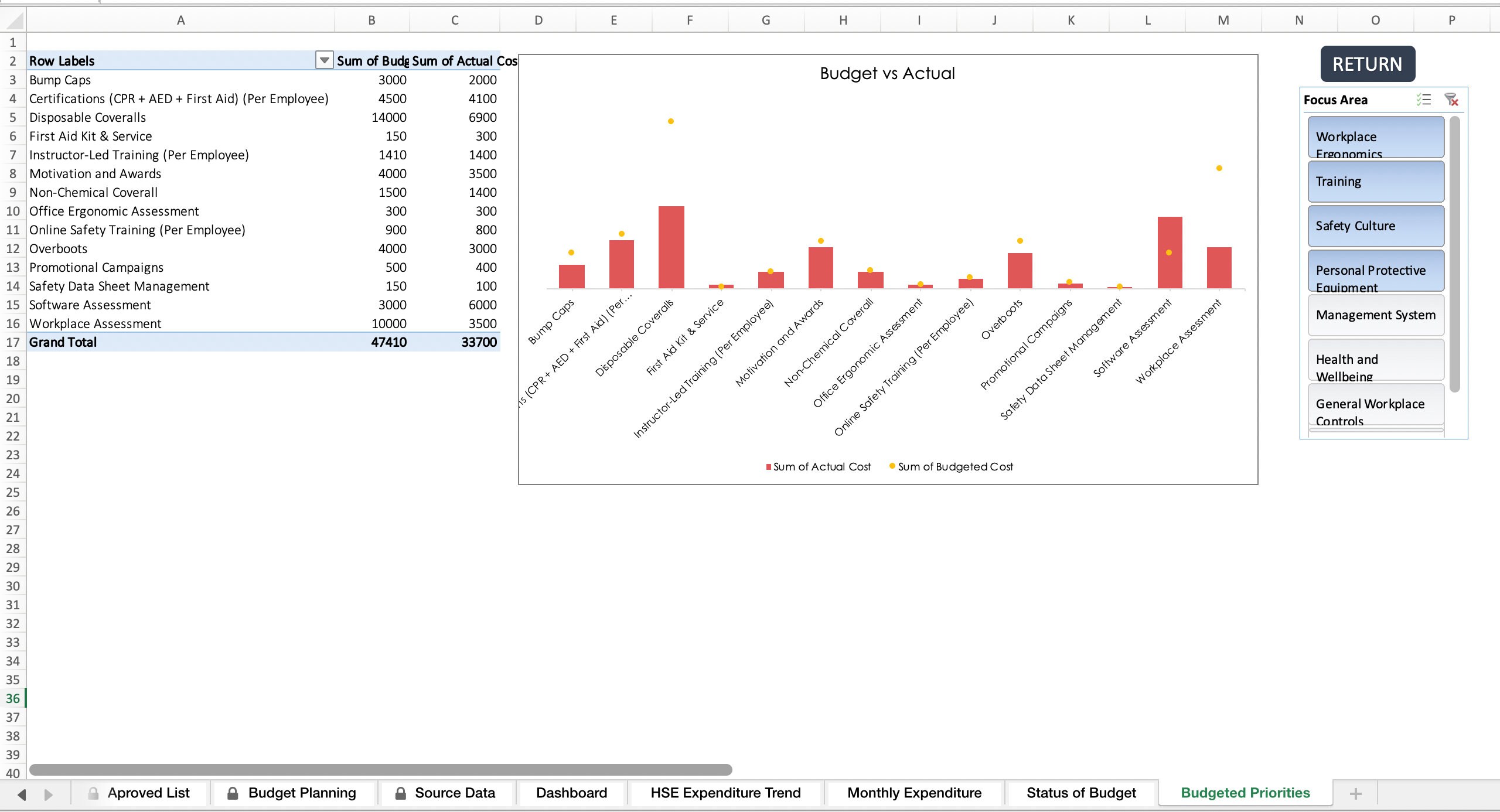Screen dimensions: 1500x812
Task: Click the Sum of Actual Cost legend entry
Action: tap(819, 466)
